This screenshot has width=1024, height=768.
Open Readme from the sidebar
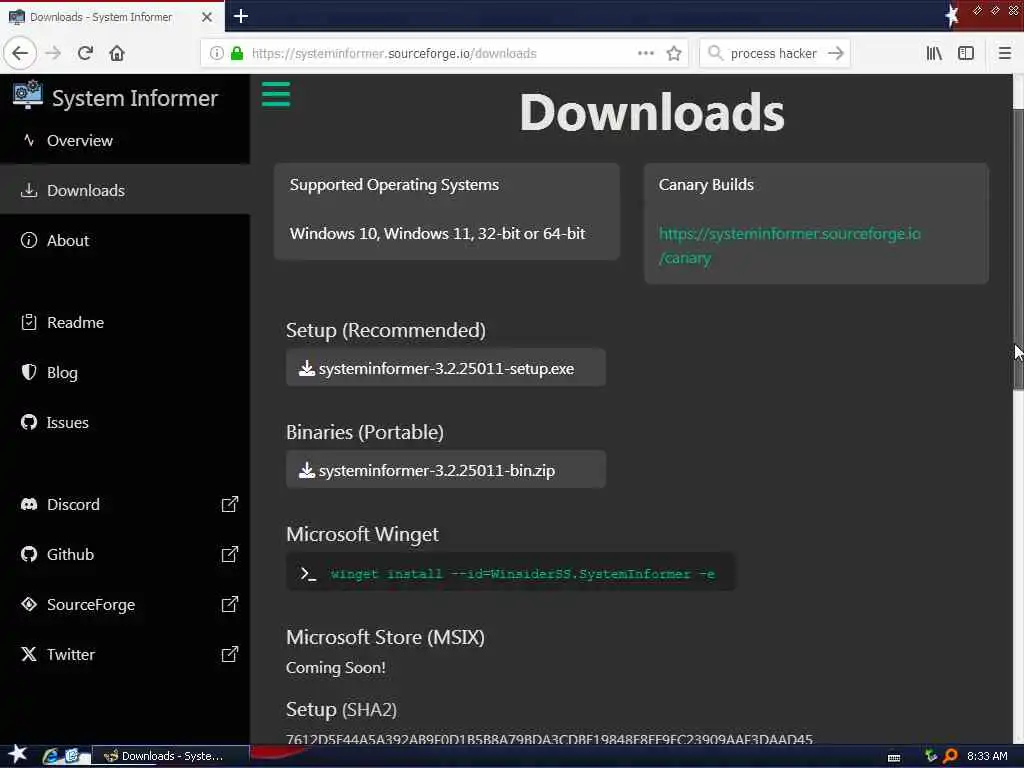pyautogui.click(x=125, y=323)
